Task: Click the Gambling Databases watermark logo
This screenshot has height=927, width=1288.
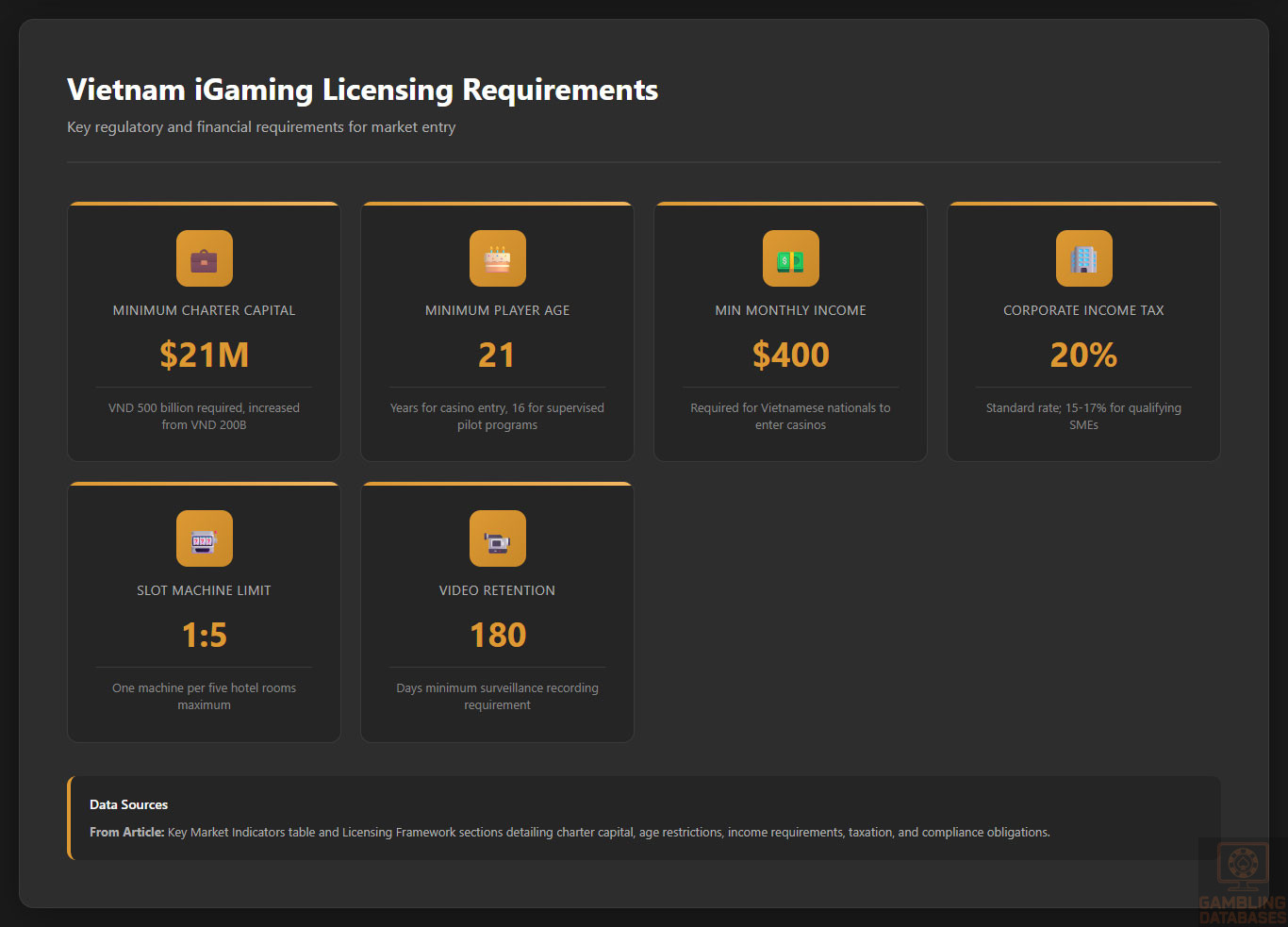Action: [x=1242, y=883]
